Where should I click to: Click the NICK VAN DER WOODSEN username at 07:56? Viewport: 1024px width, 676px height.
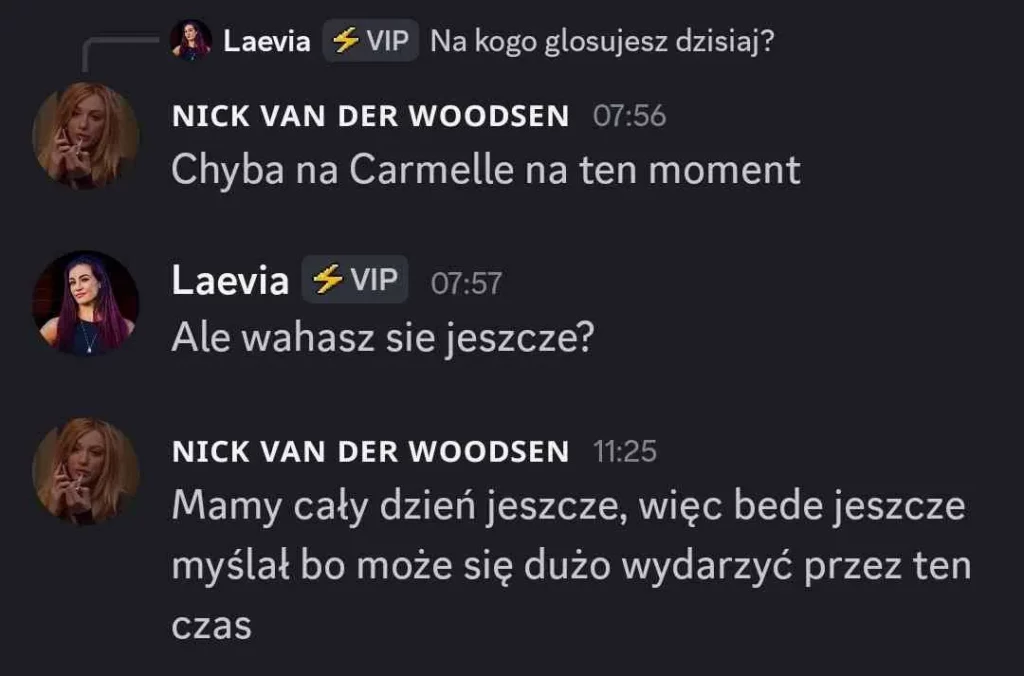point(370,116)
